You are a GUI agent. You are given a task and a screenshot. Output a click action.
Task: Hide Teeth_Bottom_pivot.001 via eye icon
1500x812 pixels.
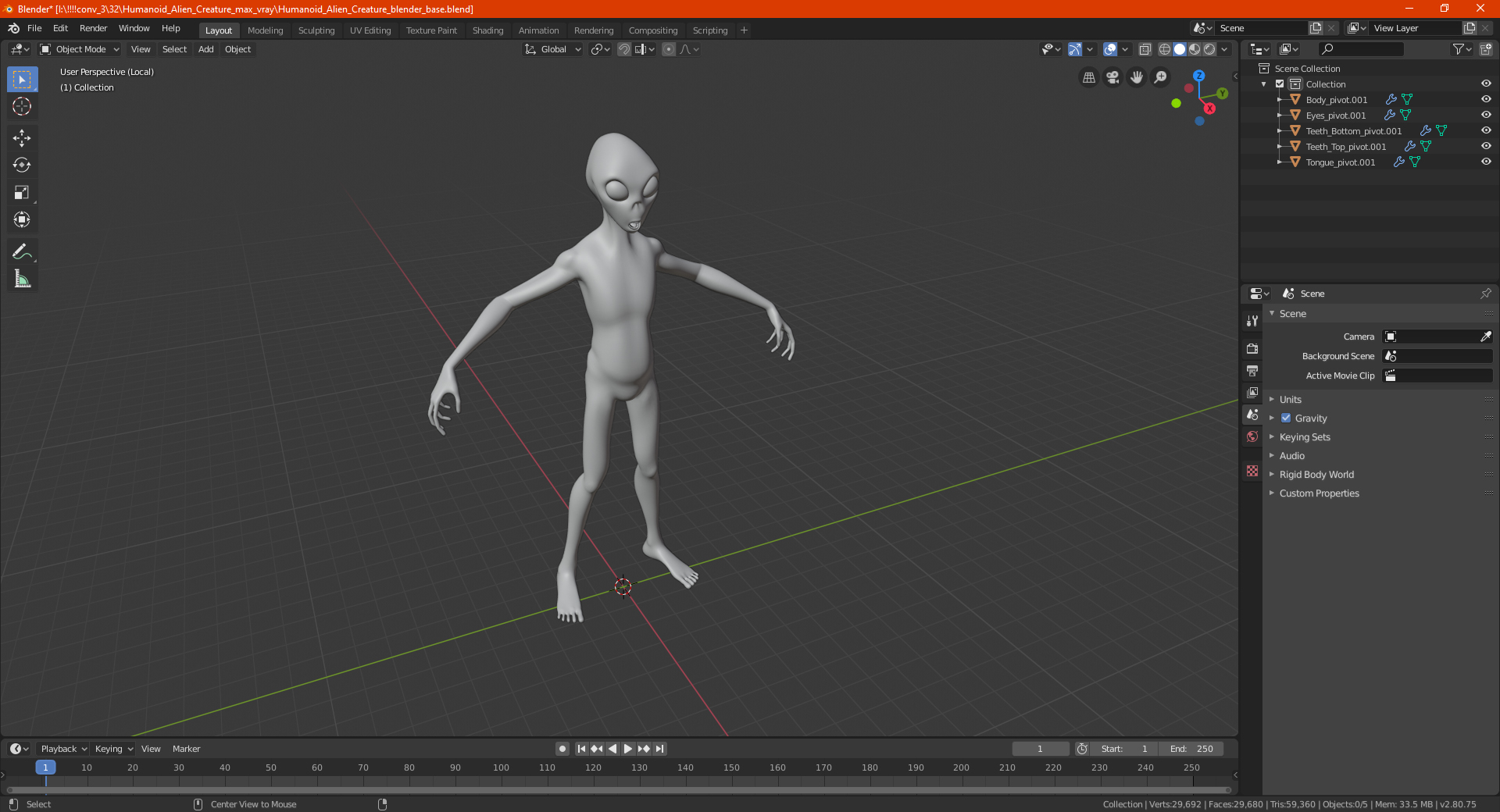tap(1486, 130)
